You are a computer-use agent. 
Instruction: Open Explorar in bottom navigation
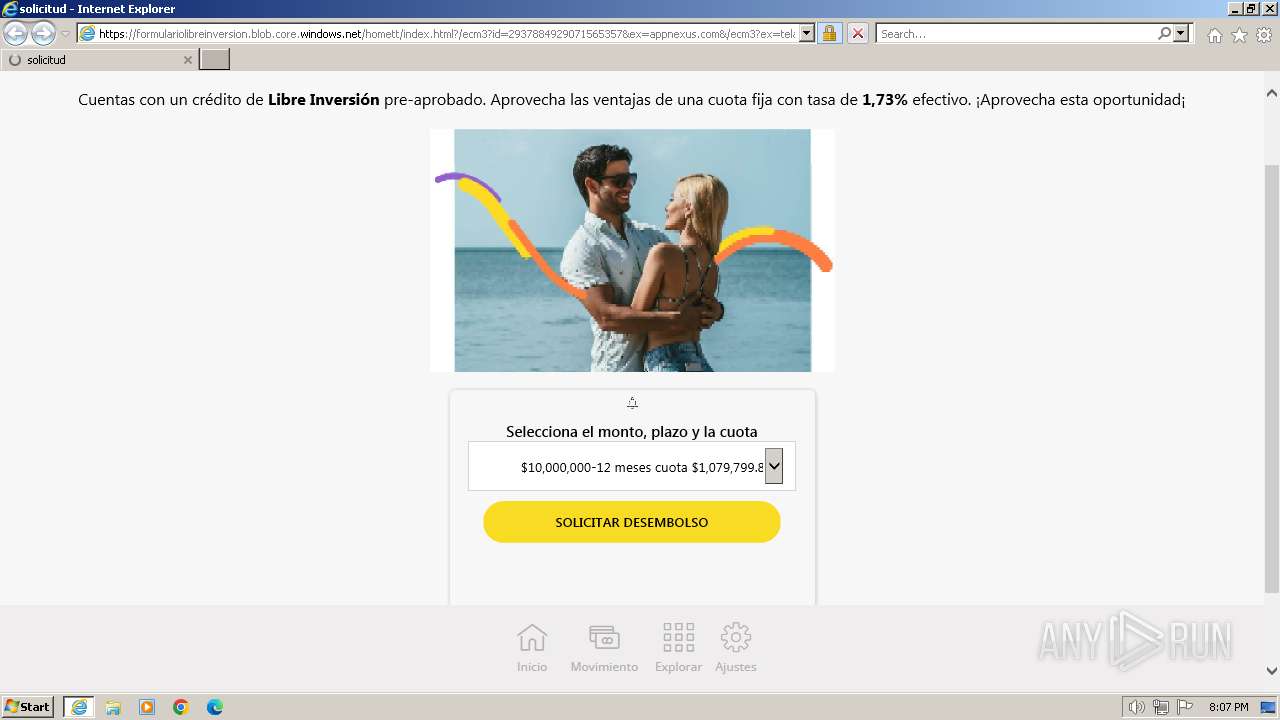(678, 648)
